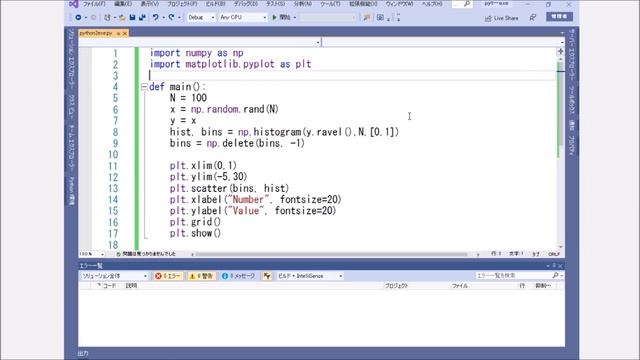The height and width of the screenshot is (360, 640).
Task: Click the Navigate Forward toolbar icon
Action: coord(93,18)
